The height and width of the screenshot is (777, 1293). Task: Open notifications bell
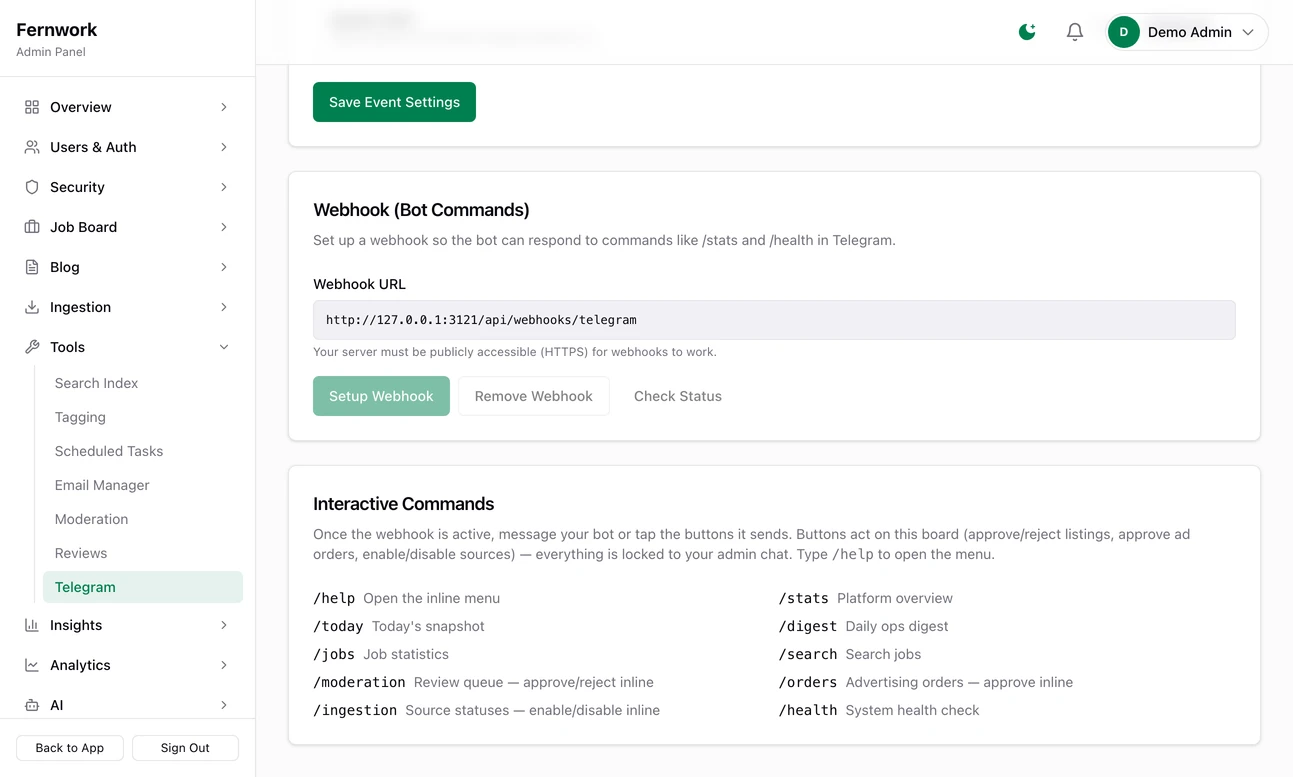1075,32
